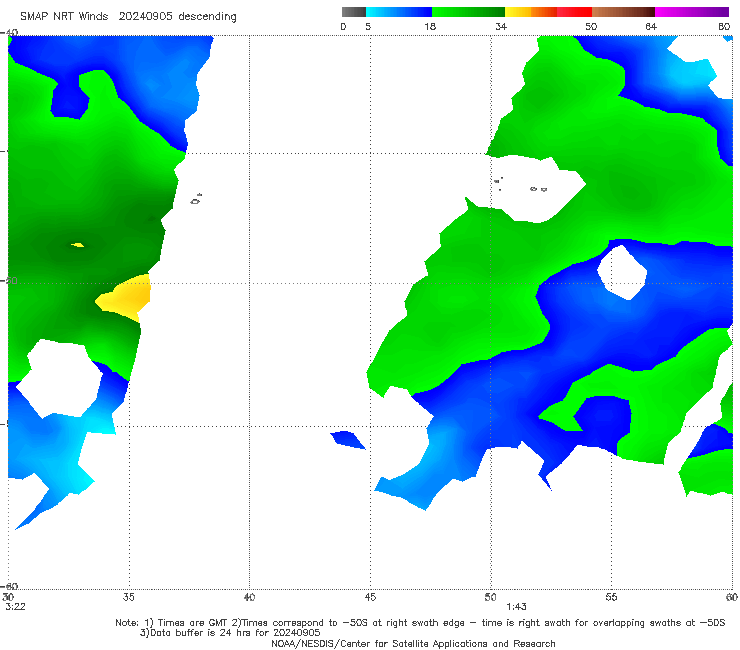Click the small isolated blue patch near longitude 44
Viewport: 740px width, 650px height.
[x=347, y=439]
